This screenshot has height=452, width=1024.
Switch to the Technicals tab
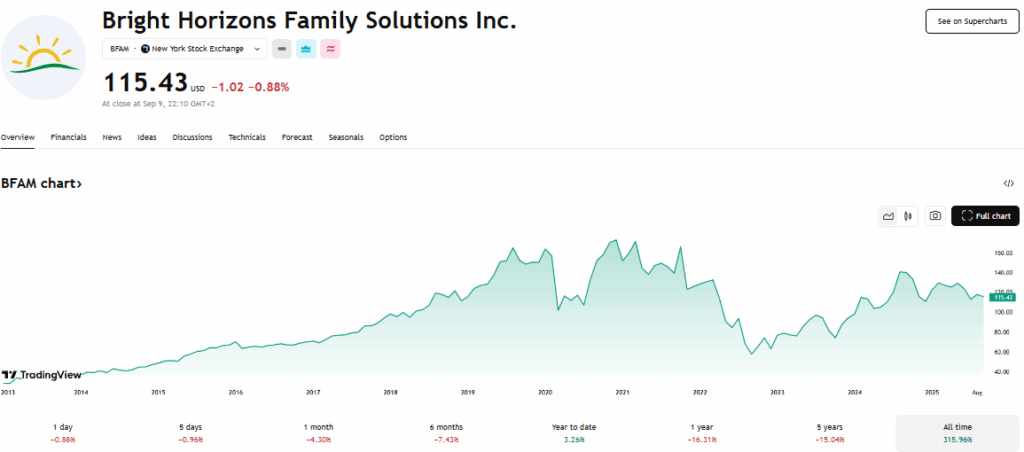tap(247, 137)
